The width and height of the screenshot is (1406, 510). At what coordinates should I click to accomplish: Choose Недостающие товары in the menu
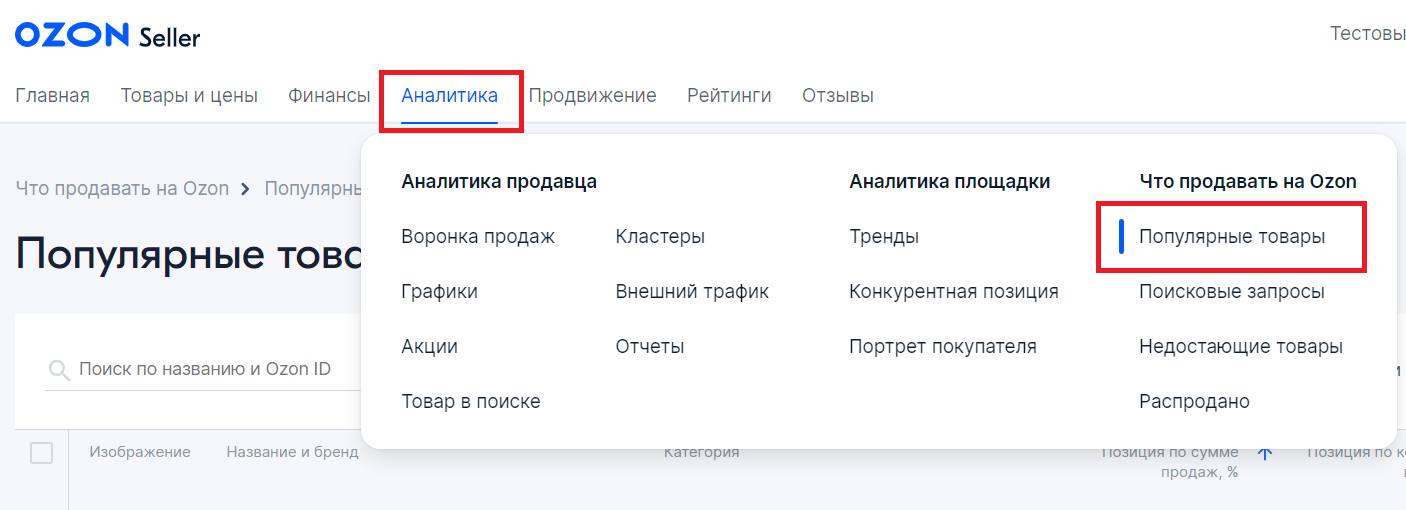[1241, 347]
